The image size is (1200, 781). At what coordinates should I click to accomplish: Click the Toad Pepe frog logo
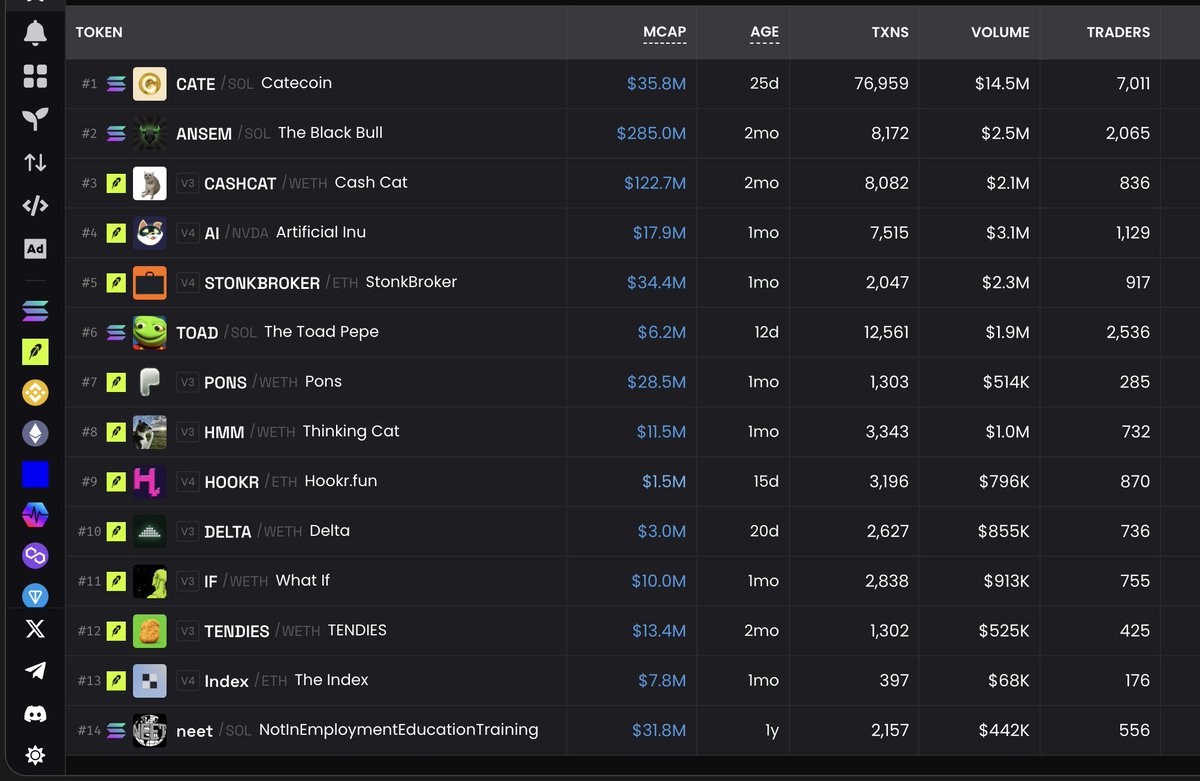tap(150, 332)
